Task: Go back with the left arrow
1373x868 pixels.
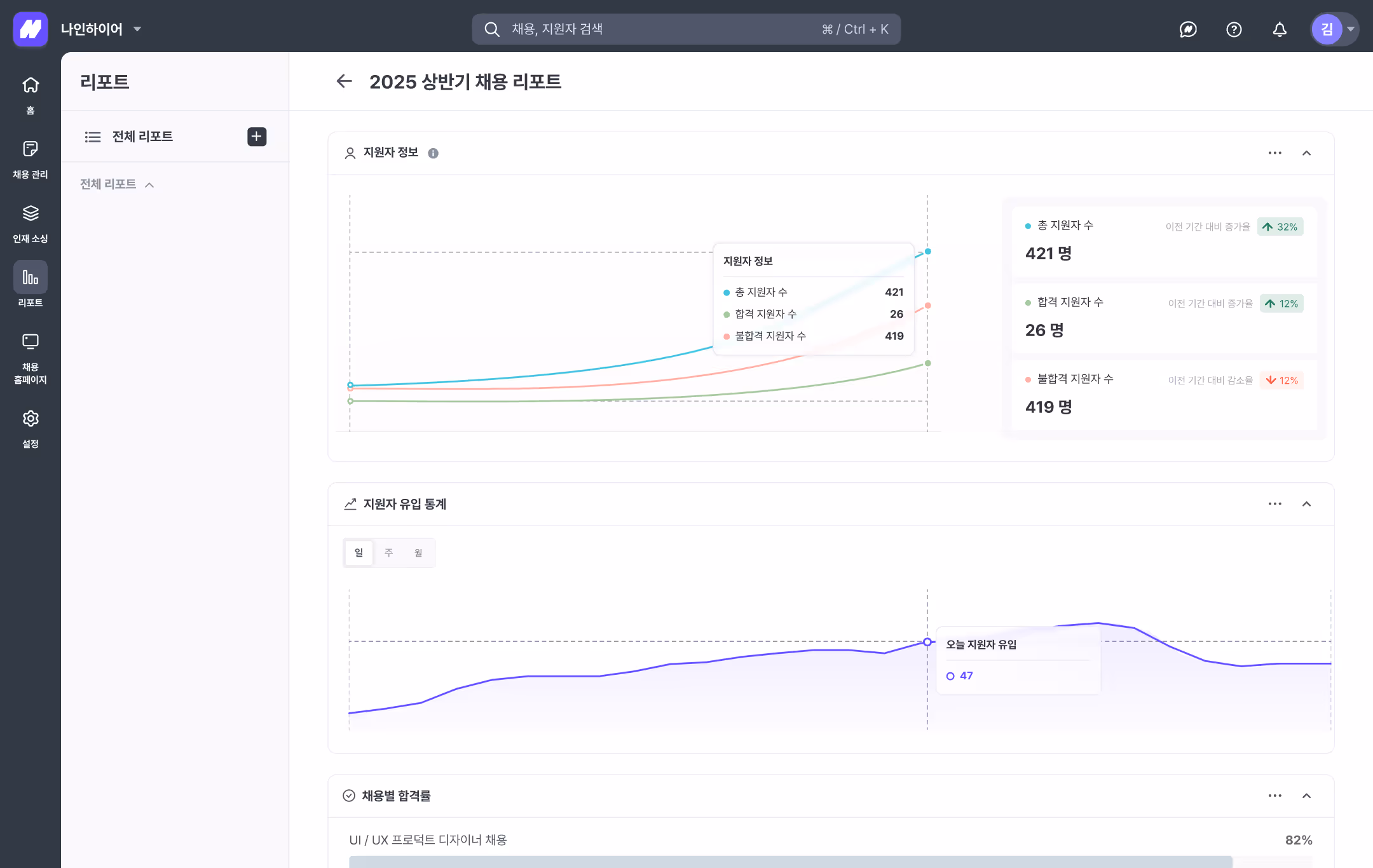Action: click(344, 81)
